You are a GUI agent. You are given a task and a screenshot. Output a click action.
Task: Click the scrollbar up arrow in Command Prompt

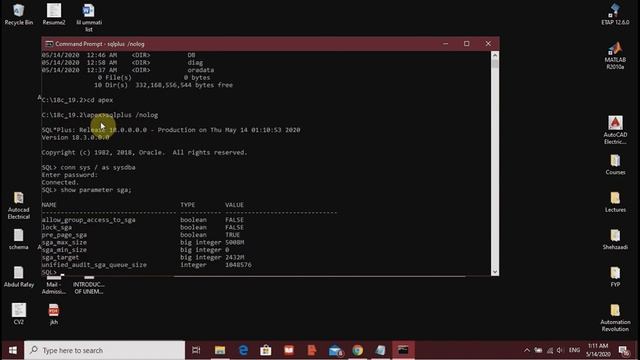[x=495, y=55]
